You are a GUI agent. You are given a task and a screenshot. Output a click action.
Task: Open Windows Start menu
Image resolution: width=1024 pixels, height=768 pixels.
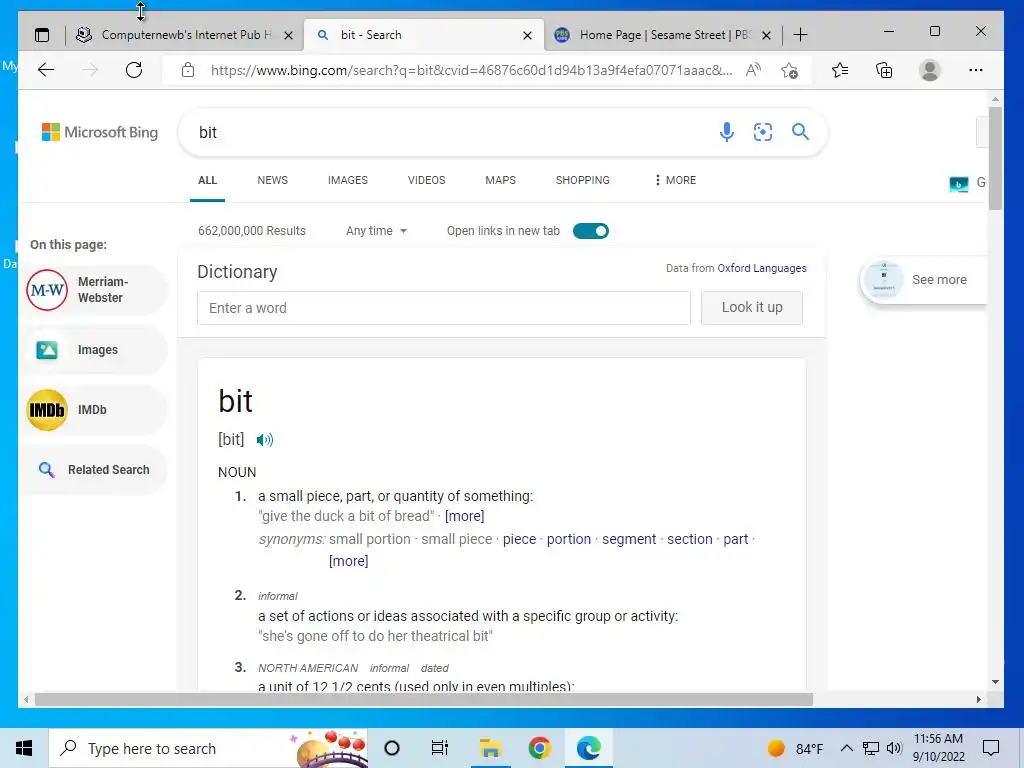(x=24, y=748)
